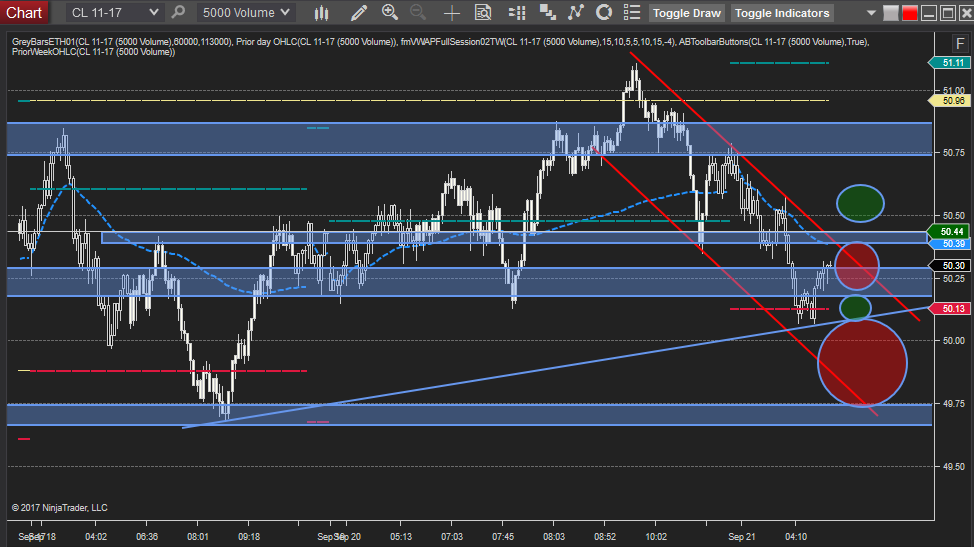The image size is (974, 547).
Task: Click the zoom out magnifier icon
Action: 418,12
